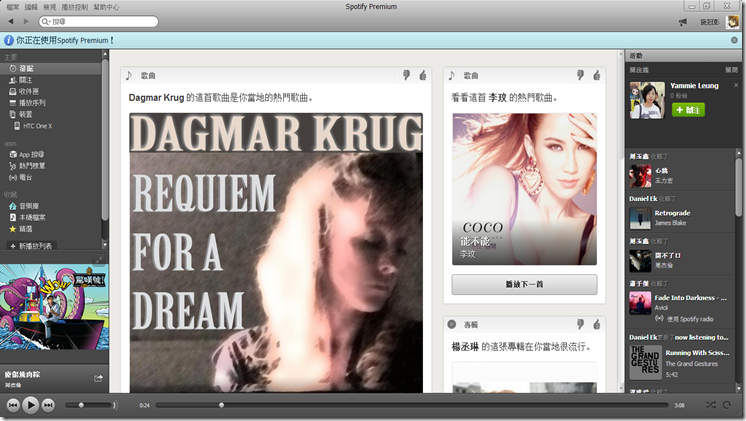Open Fade Into Darkness in the feed
746x421 pixels.
pyautogui.click(x=690, y=298)
